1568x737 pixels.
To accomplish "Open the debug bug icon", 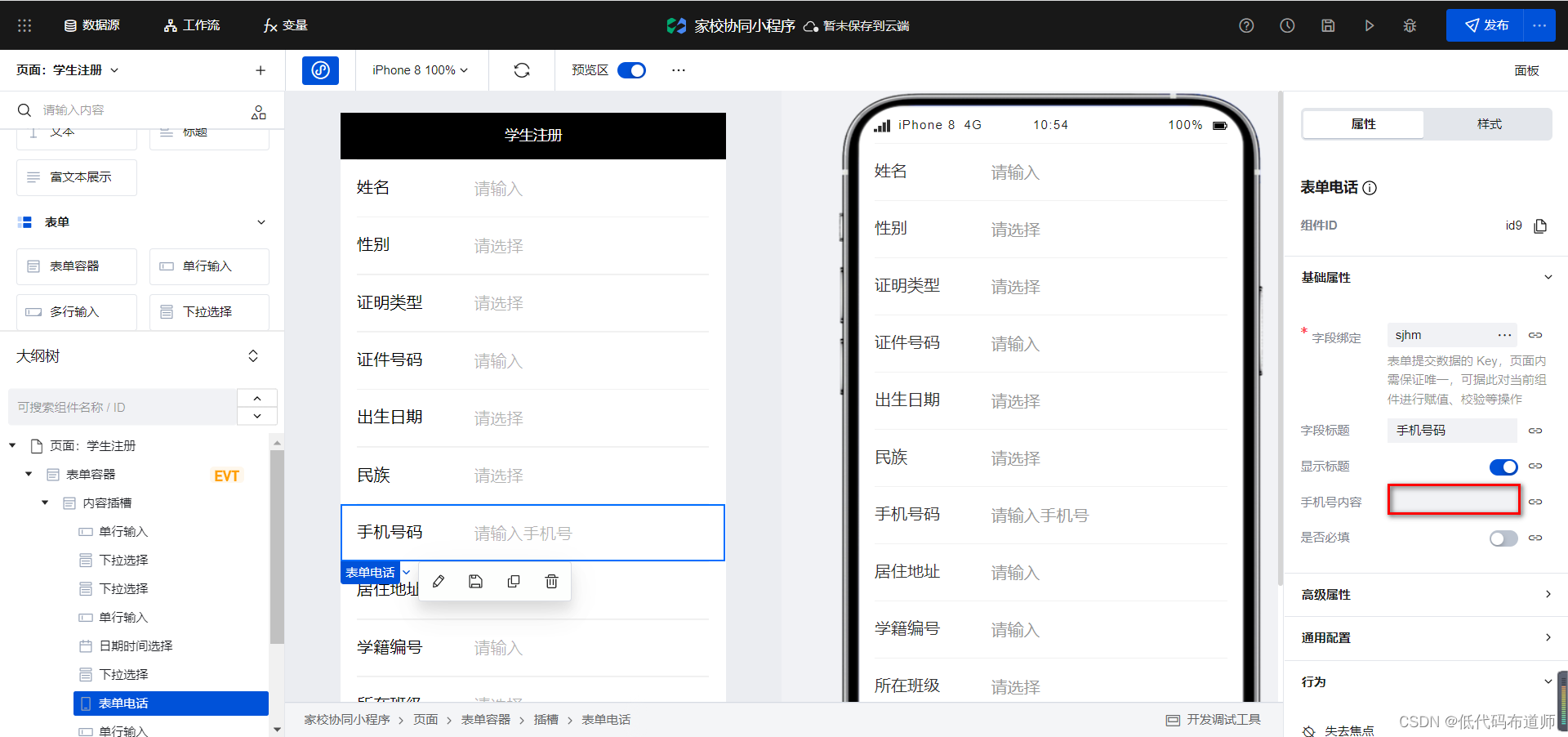I will (x=1410, y=25).
